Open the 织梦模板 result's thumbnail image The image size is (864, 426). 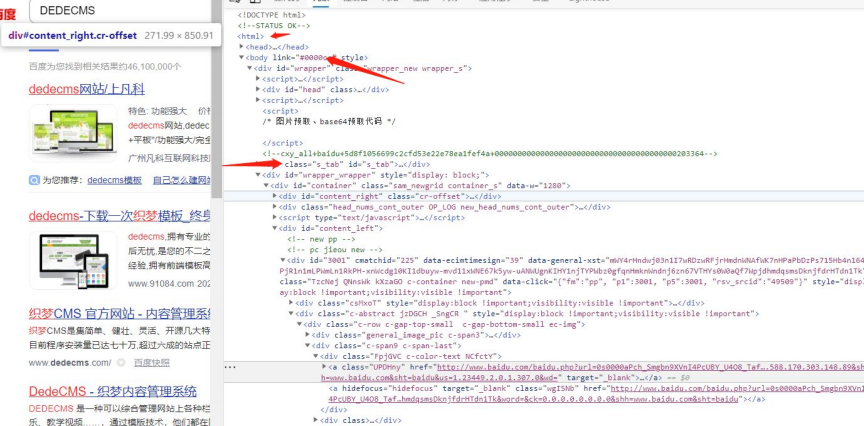73,261
